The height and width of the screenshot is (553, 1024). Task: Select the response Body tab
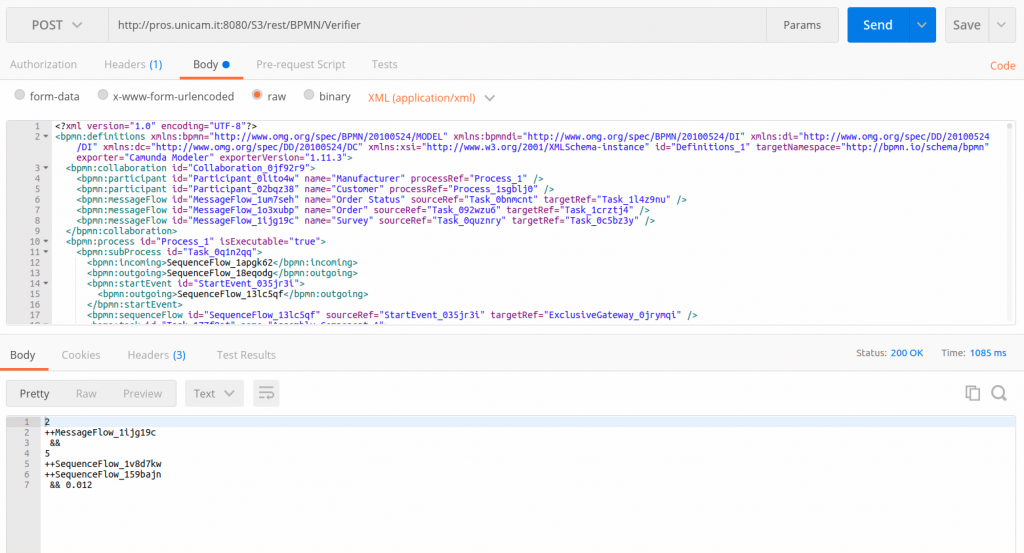click(x=22, y=355)
